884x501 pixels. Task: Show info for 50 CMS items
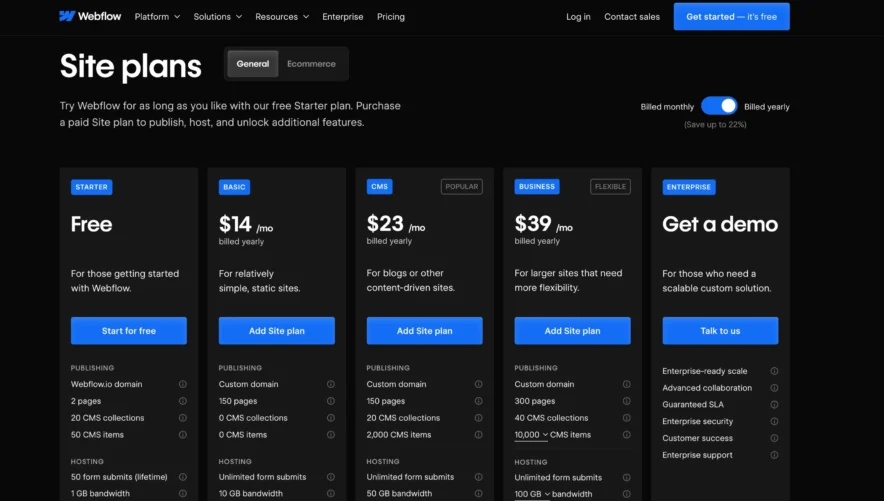point(183,435)
